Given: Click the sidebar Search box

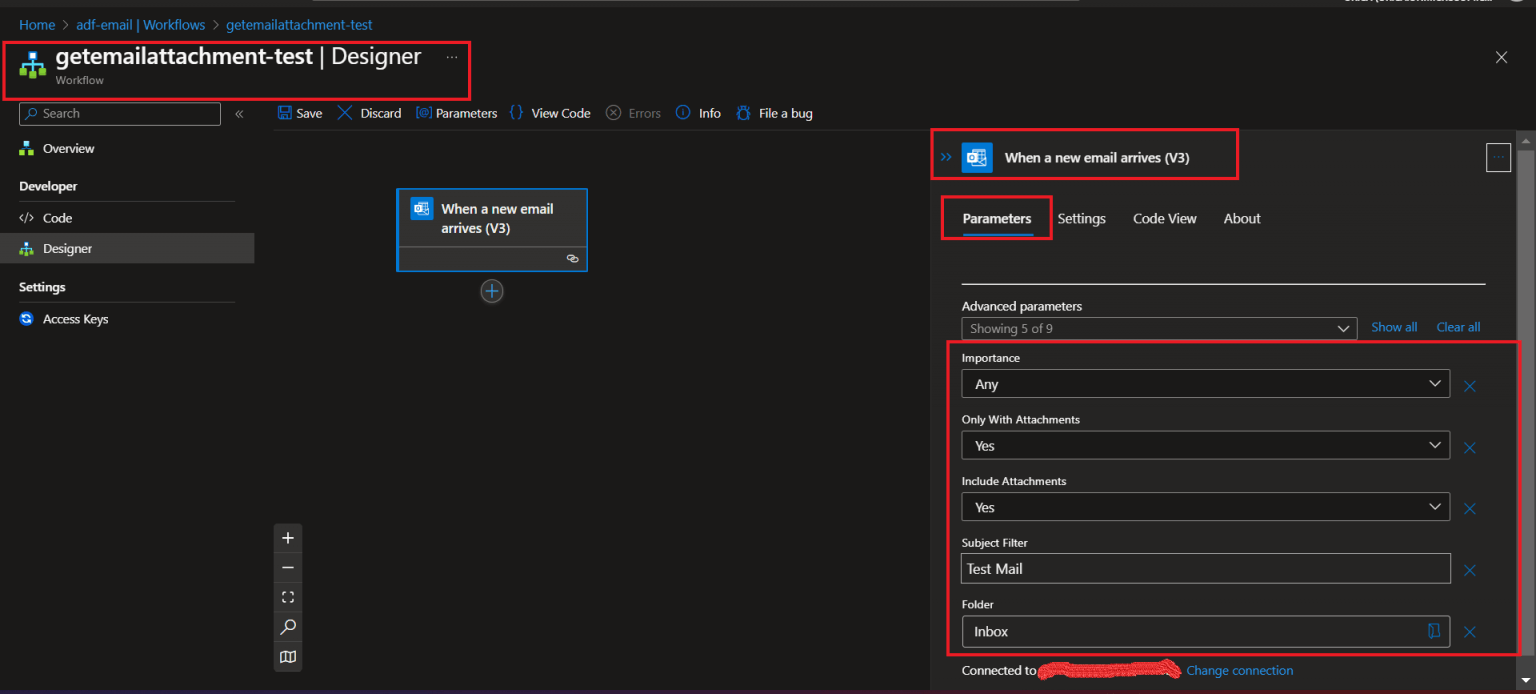Looking at the screenshot, I should tap(120, 113).
